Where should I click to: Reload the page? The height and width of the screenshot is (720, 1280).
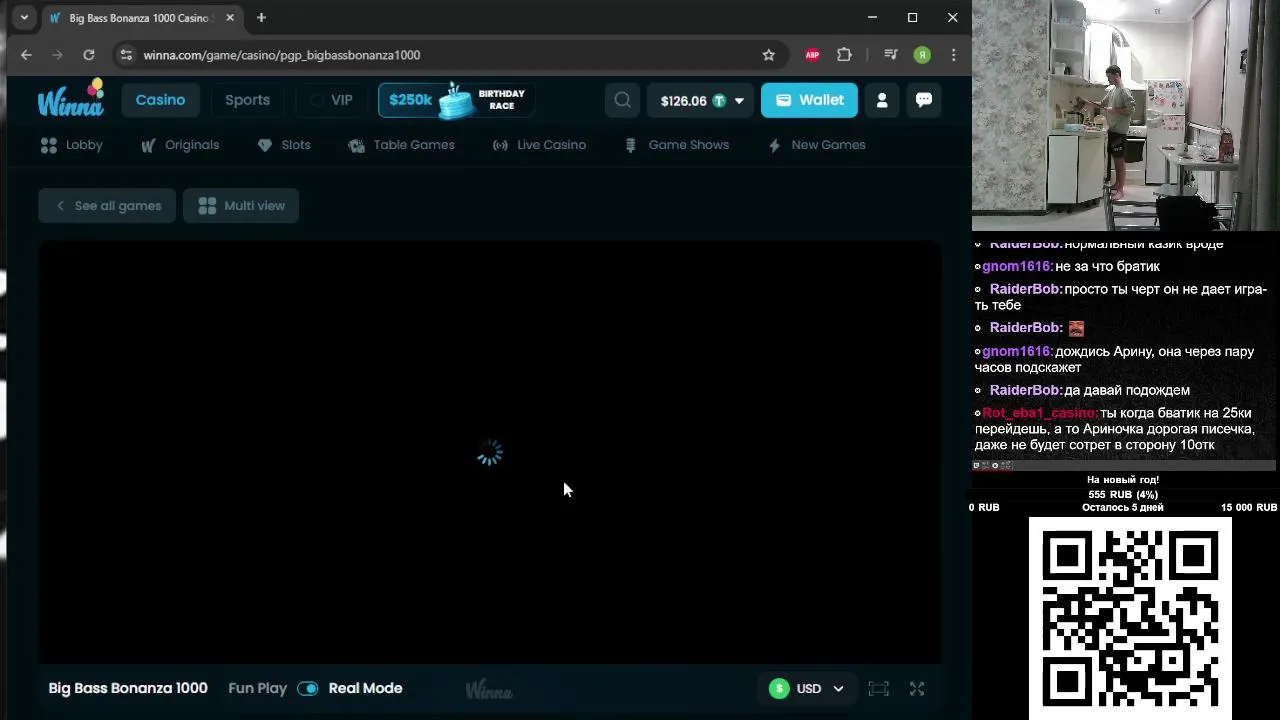[x=89, y=55]
